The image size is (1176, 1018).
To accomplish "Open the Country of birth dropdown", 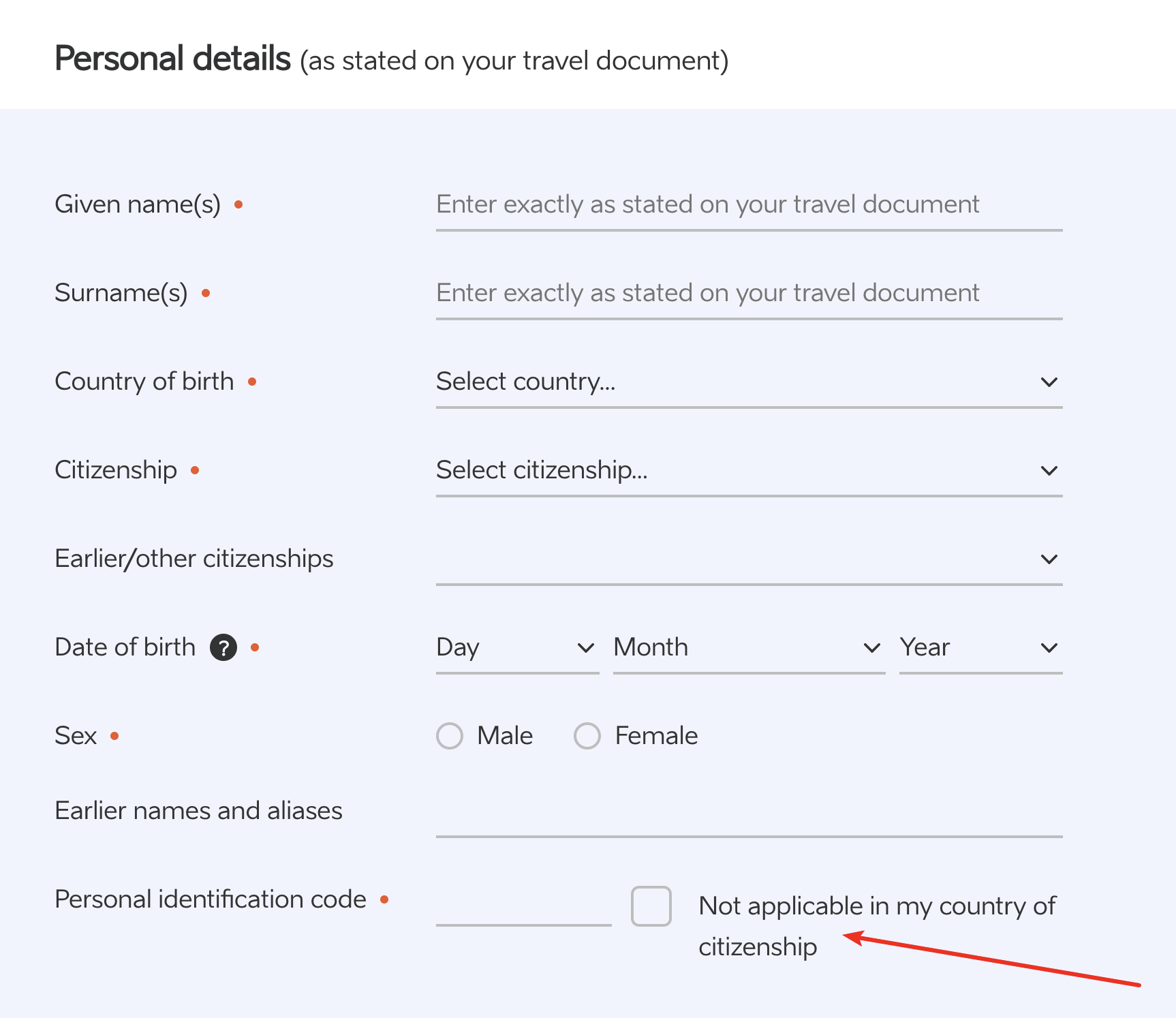I will pyautogui.click(x=749, y=382).
